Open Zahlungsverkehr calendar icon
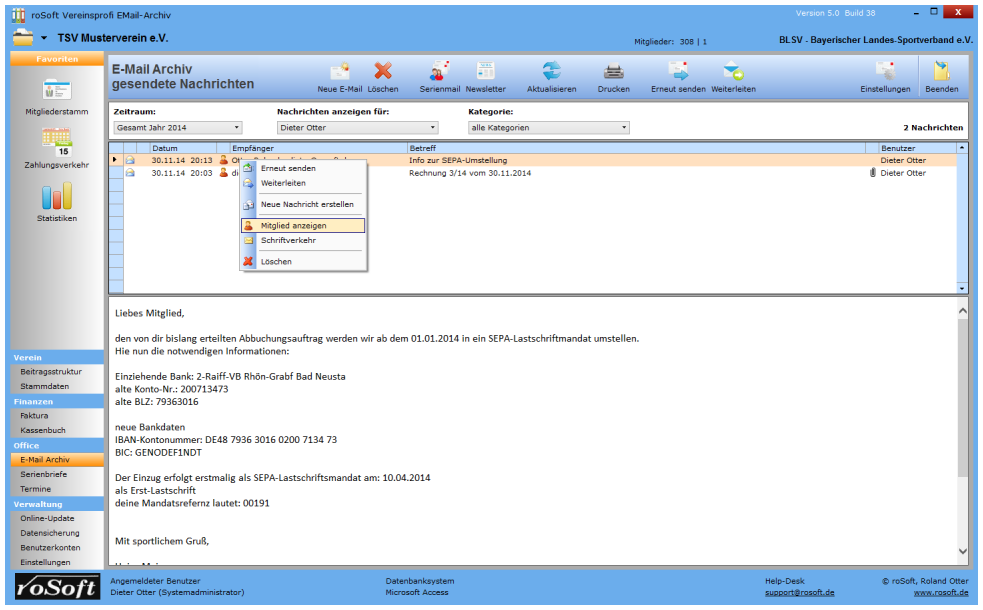The height and width of the screenshot is (610, 983). [x=57, y=143]
